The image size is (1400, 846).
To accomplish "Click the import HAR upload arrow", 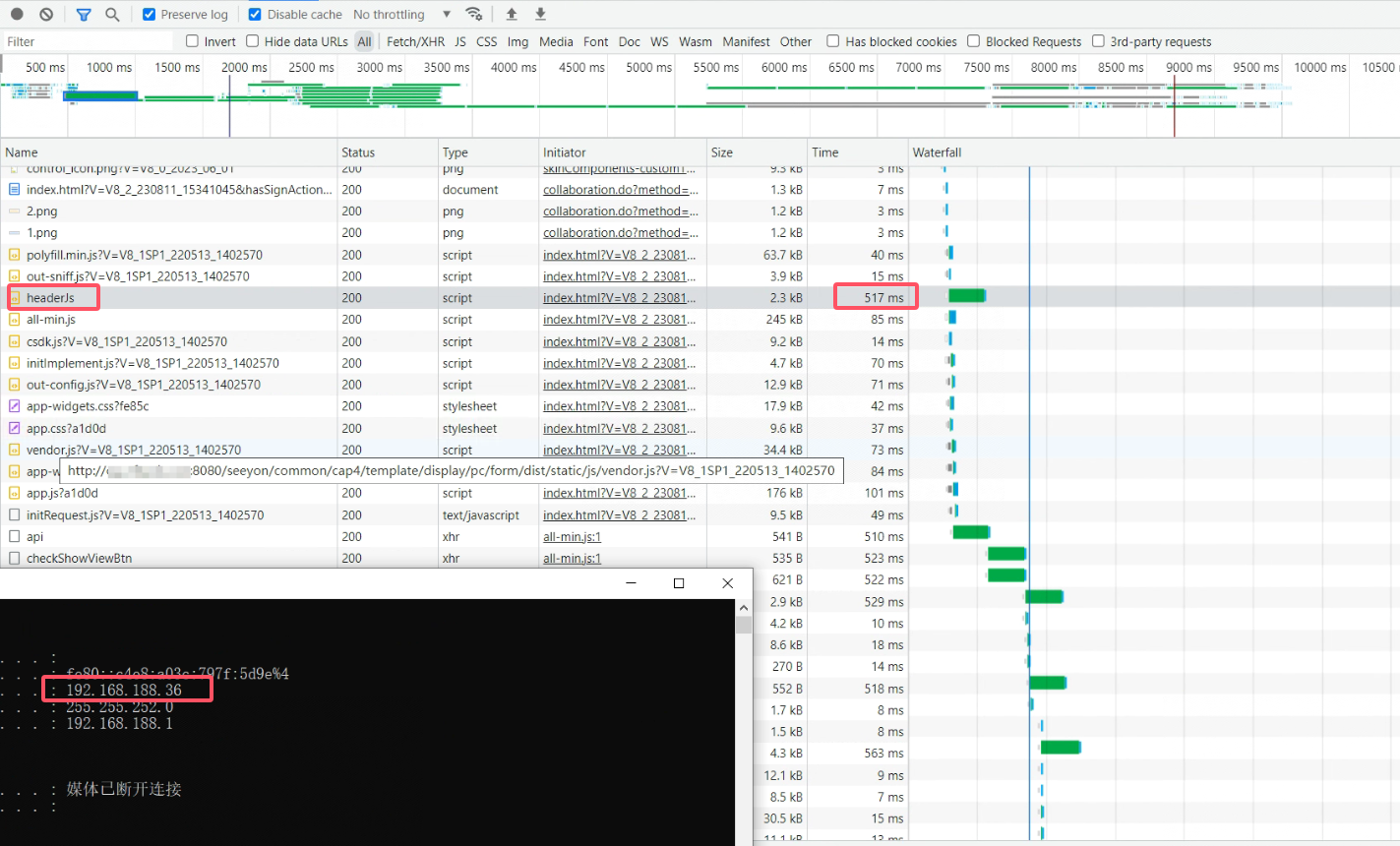I will tap(512, 15).
